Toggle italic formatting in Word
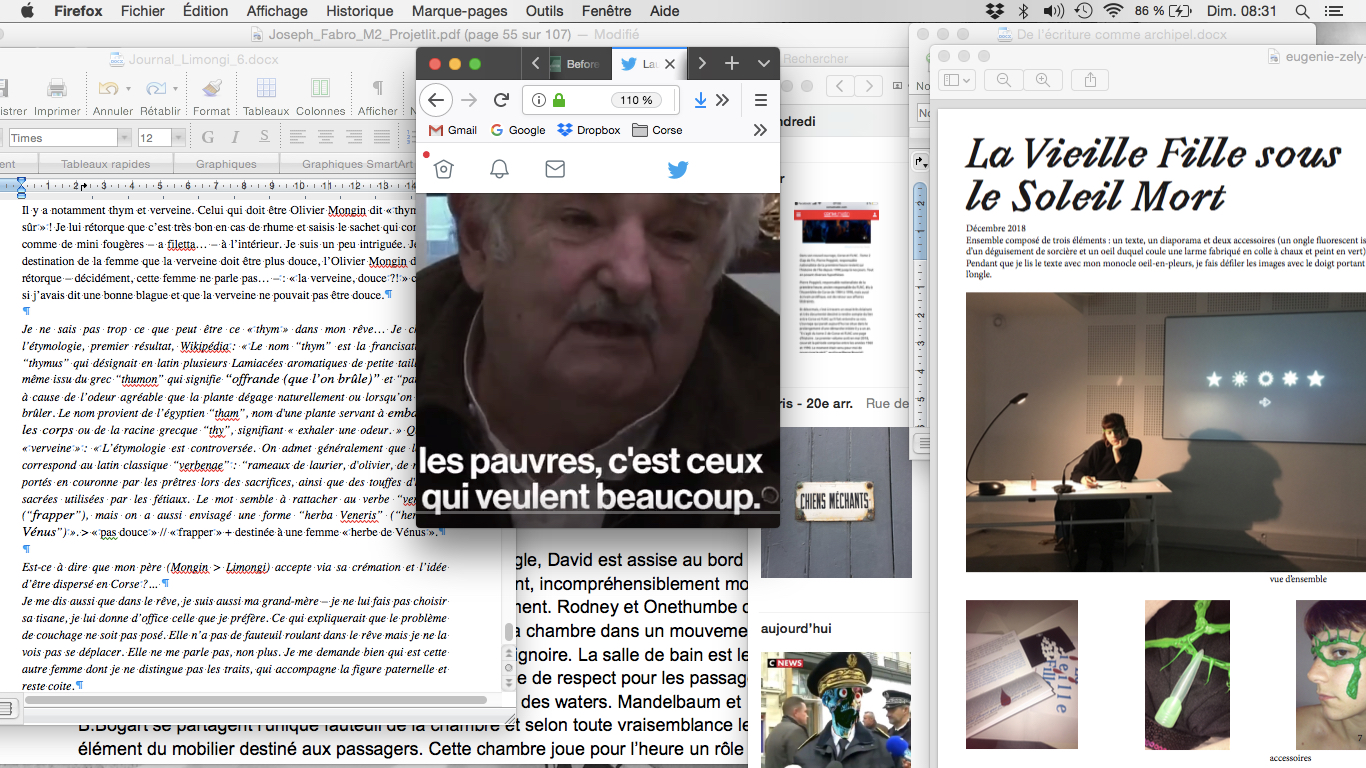This screenshot has height=768, width=1366. click(235, 137)
